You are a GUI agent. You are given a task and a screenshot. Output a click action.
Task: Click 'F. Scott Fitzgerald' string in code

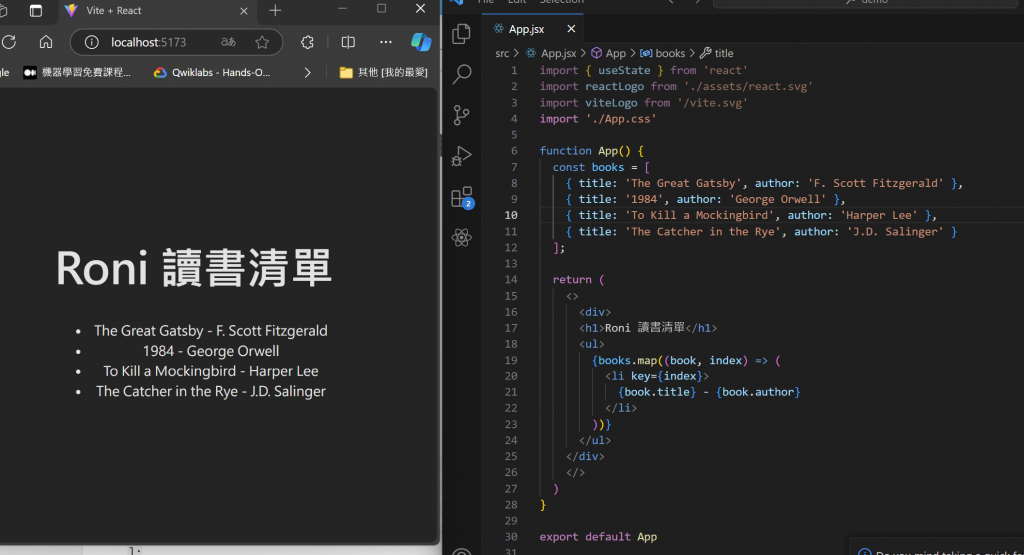pyautogui.click(x=876, y=183)
